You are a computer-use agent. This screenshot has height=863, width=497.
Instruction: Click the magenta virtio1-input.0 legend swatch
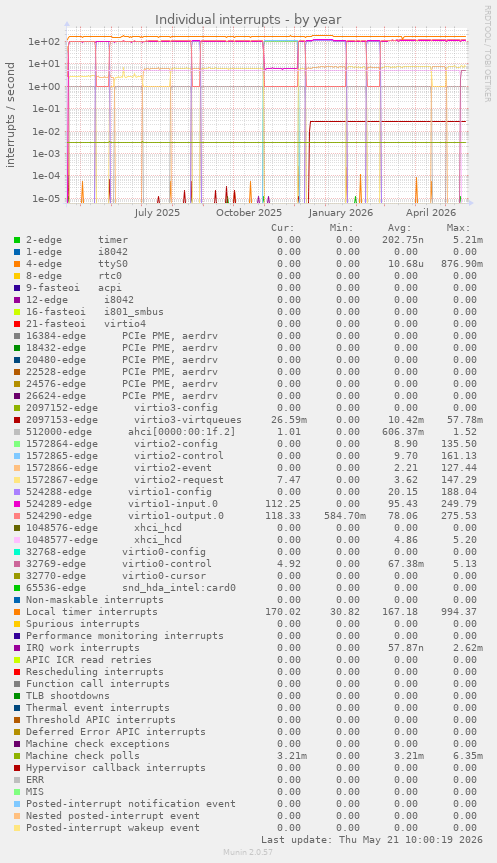(x=17, y=504)
